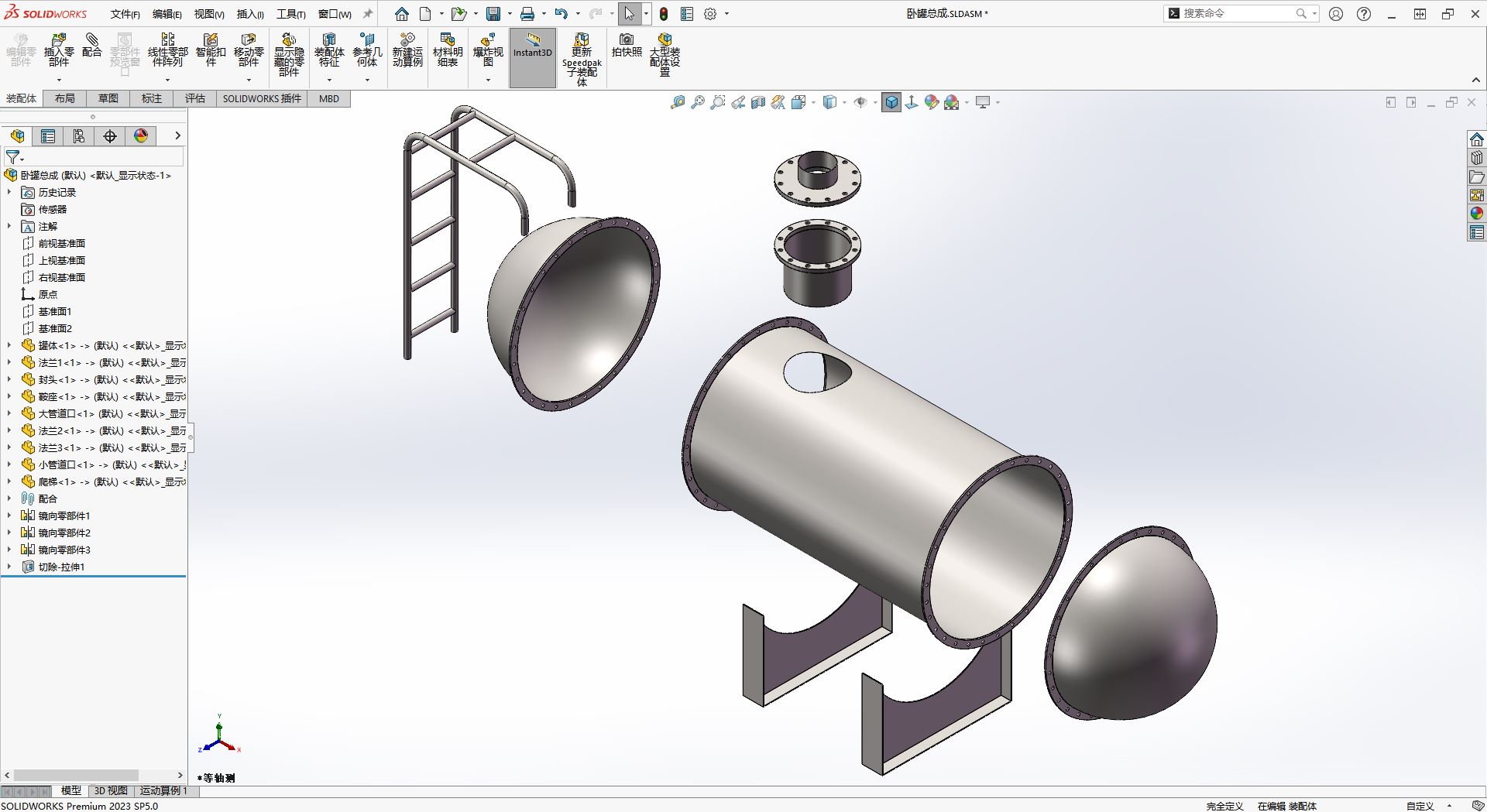Click Show Hidden Components (显示隐藏的零部件)

tap(289, 55)
